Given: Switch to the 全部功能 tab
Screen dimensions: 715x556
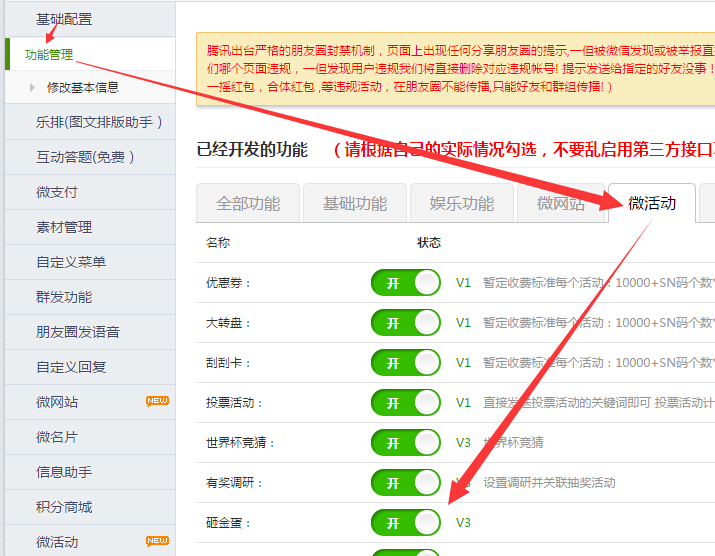Looking at the screenshot, I should (248, 203).
